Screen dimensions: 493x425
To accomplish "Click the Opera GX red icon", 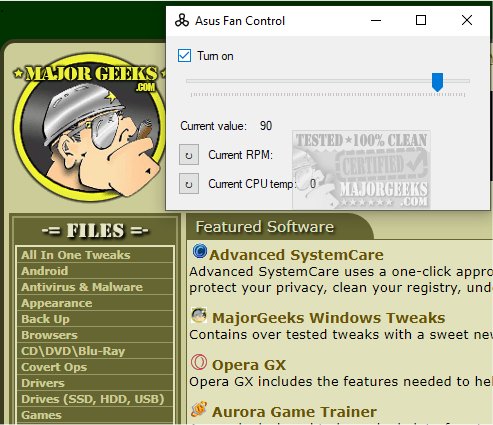I will click(199, 362).
